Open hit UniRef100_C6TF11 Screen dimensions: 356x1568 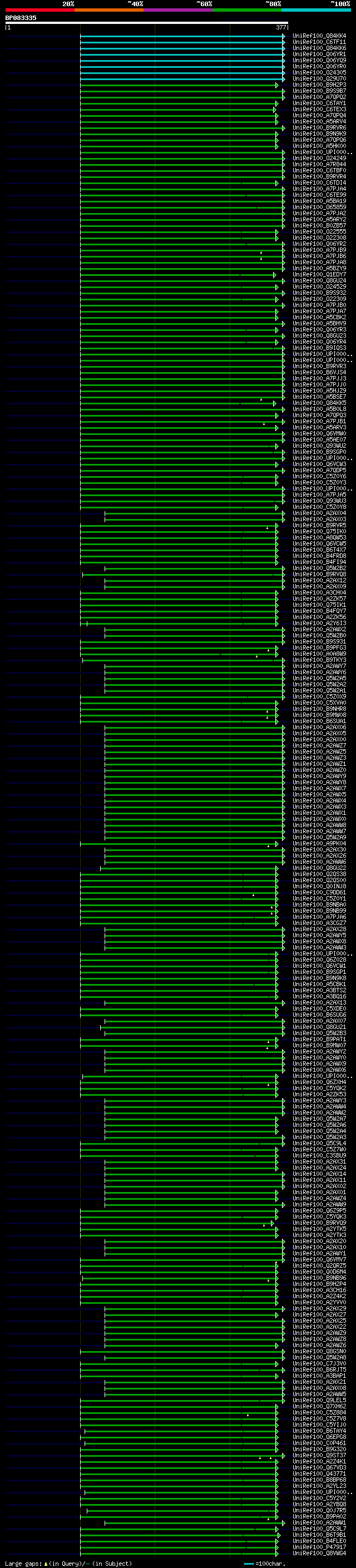point(319,42)
